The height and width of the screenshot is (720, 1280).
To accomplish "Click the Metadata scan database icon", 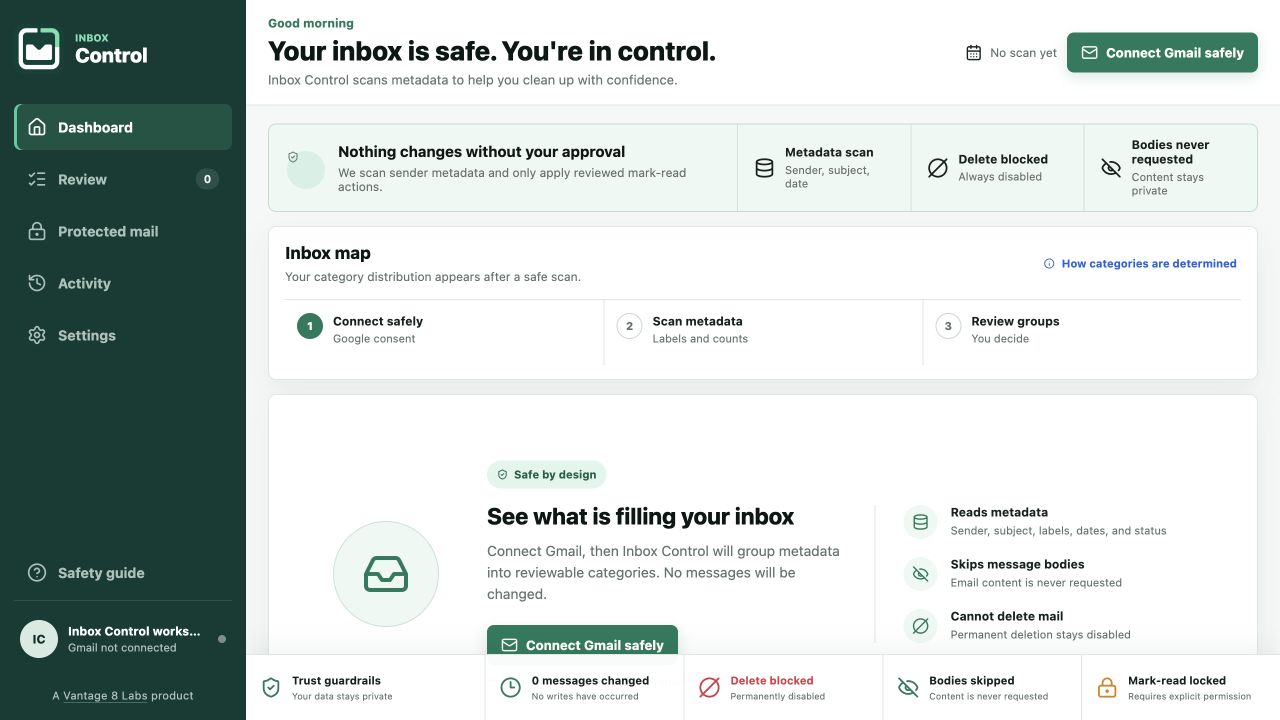I will pos(764,168).
